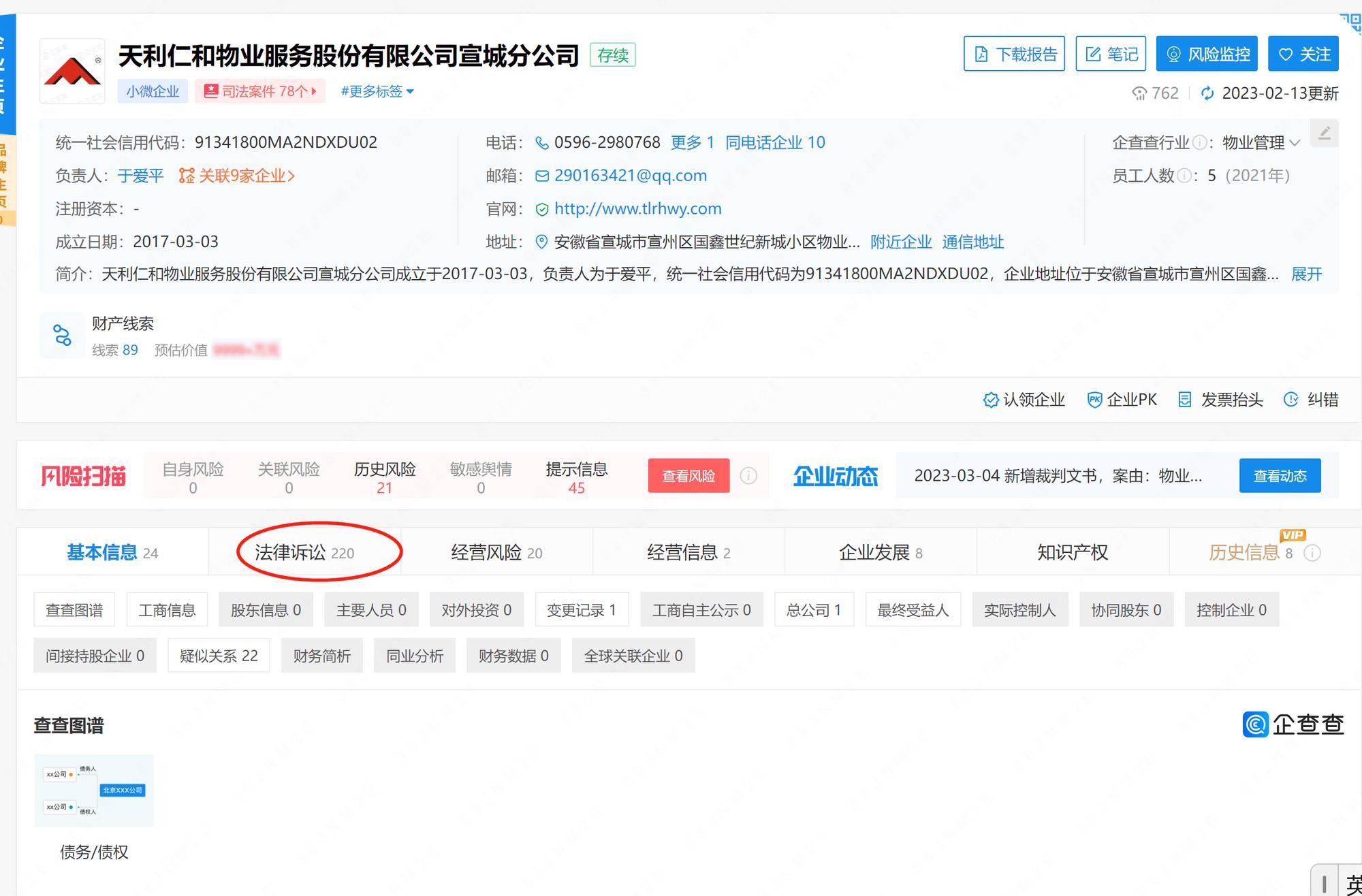Viewport: 1362px width, 896px height.
Task: Open the 财产线索 clue icon
Action: 62,335
